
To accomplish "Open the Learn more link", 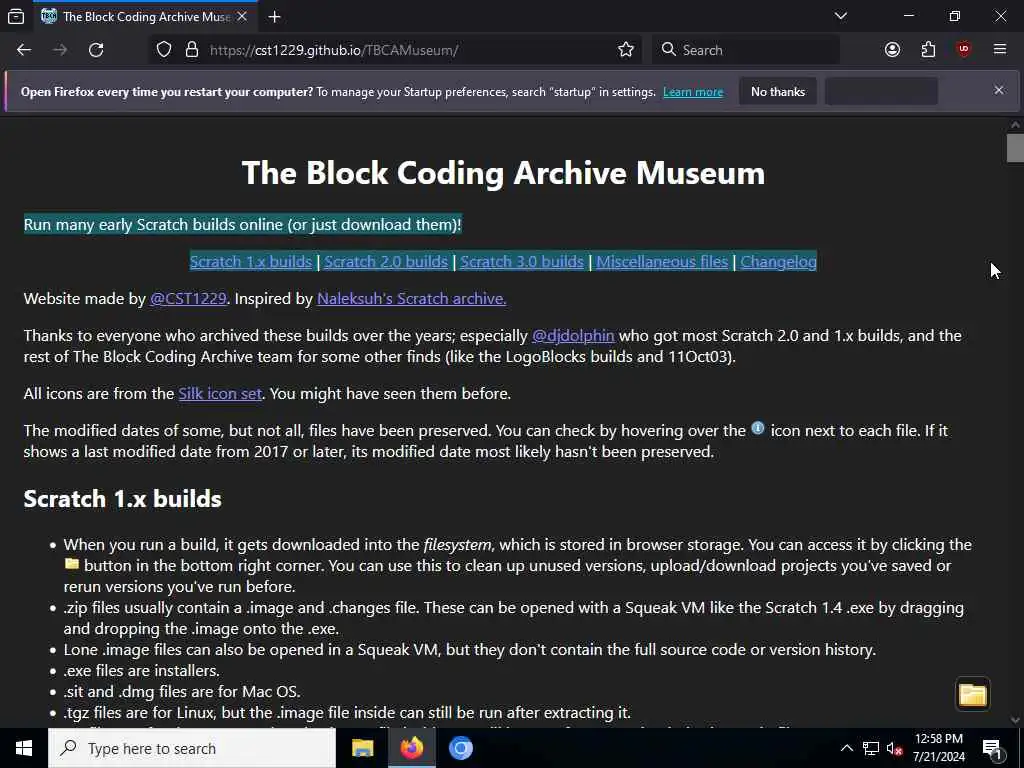I will click(693, 92).
